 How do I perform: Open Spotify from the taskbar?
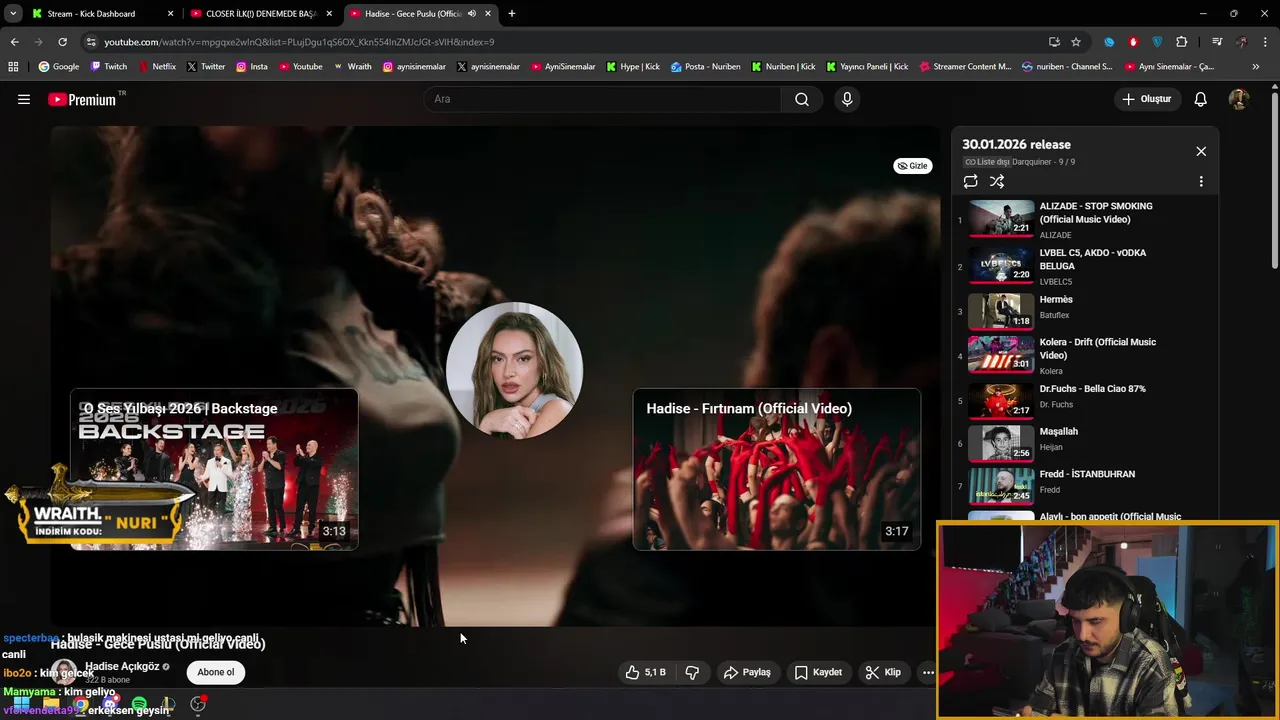139,705
